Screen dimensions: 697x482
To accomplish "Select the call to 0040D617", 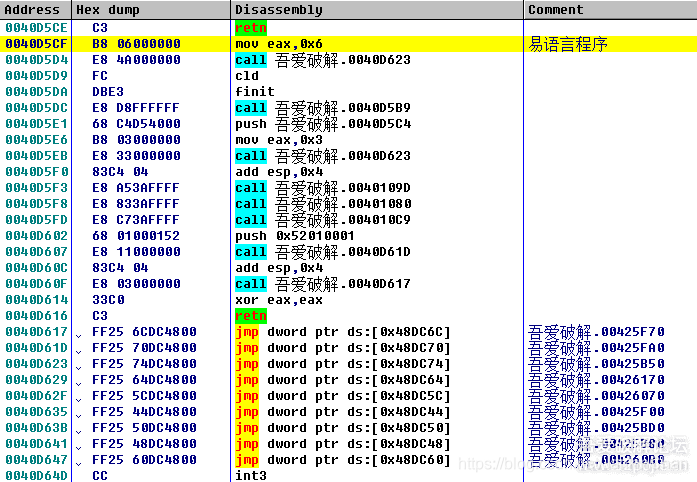I will (323, 284).
